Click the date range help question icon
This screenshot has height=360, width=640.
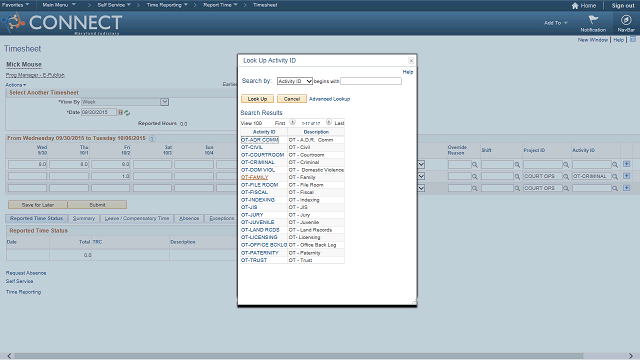click(152, 139)
